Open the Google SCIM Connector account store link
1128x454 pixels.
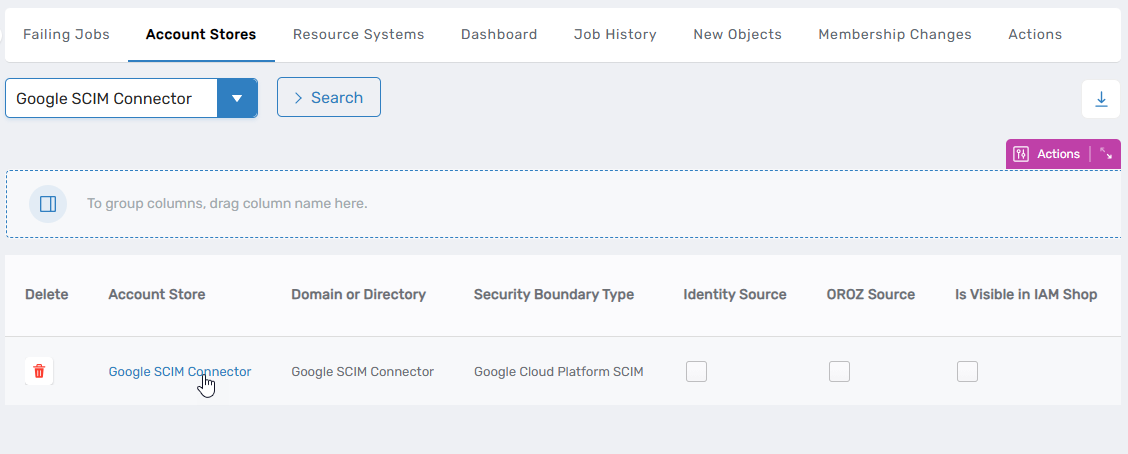click(179, 371)
